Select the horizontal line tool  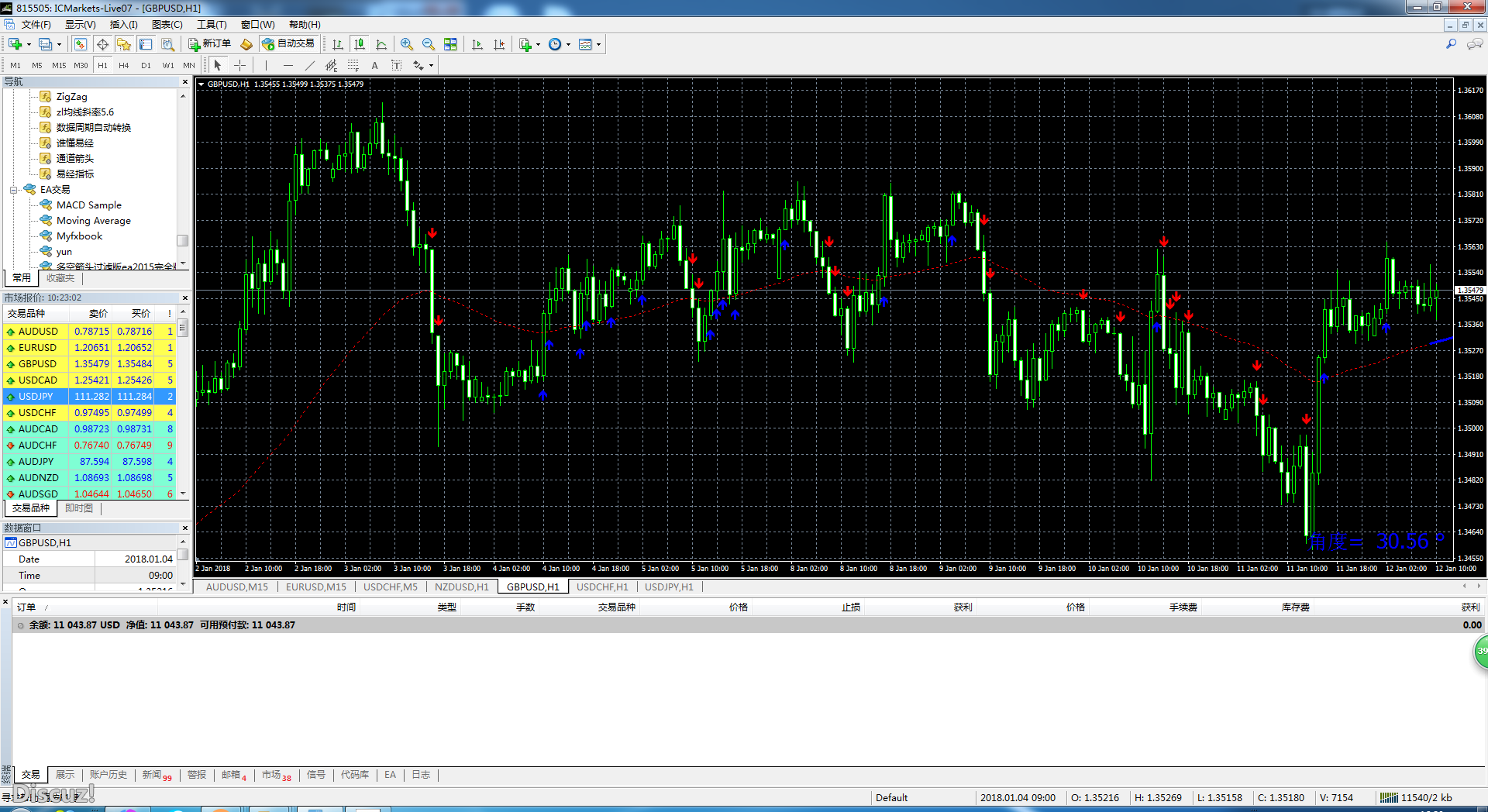click(x=288, y=66)
